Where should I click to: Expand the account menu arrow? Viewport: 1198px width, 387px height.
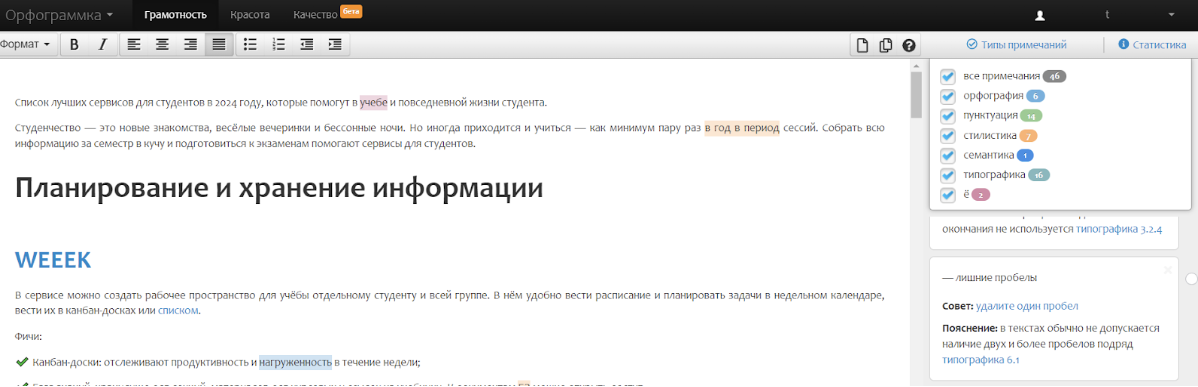click(x=1171, y=15)
